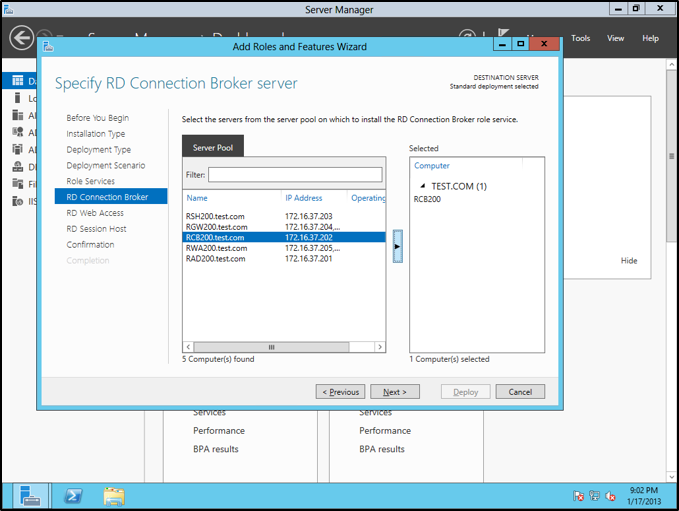
Task: Click inside the Filter text field
Action: pyautogui.click(x=295, y=175)
